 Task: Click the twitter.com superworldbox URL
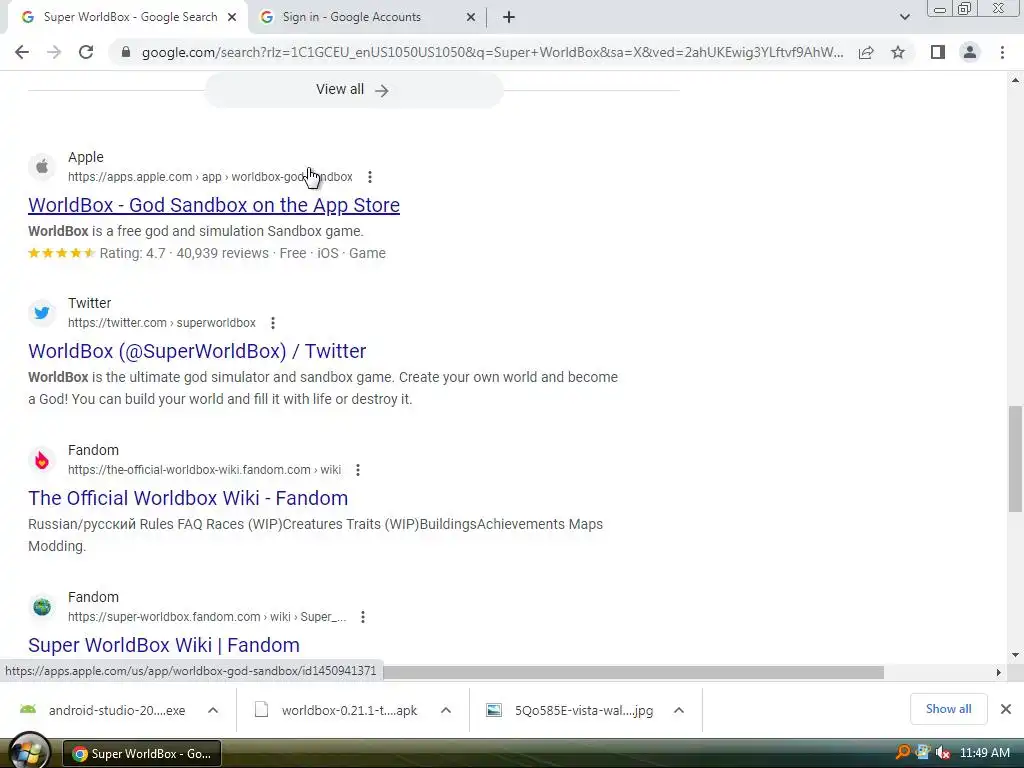point(161,323)
